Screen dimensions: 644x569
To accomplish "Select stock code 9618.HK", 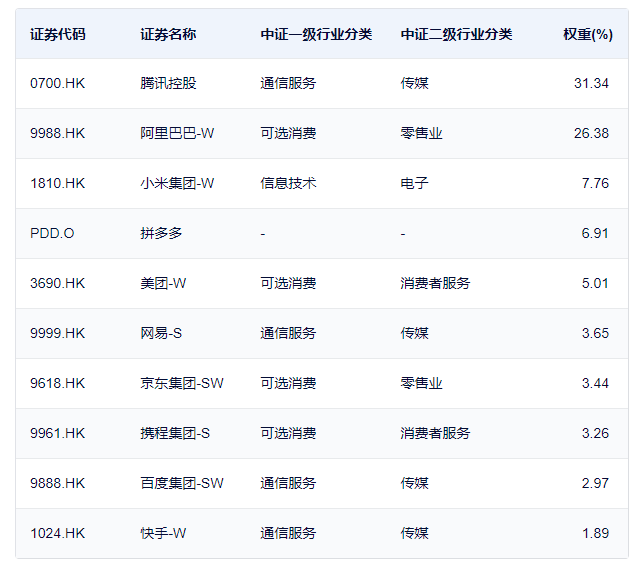I will pos(58,383).
